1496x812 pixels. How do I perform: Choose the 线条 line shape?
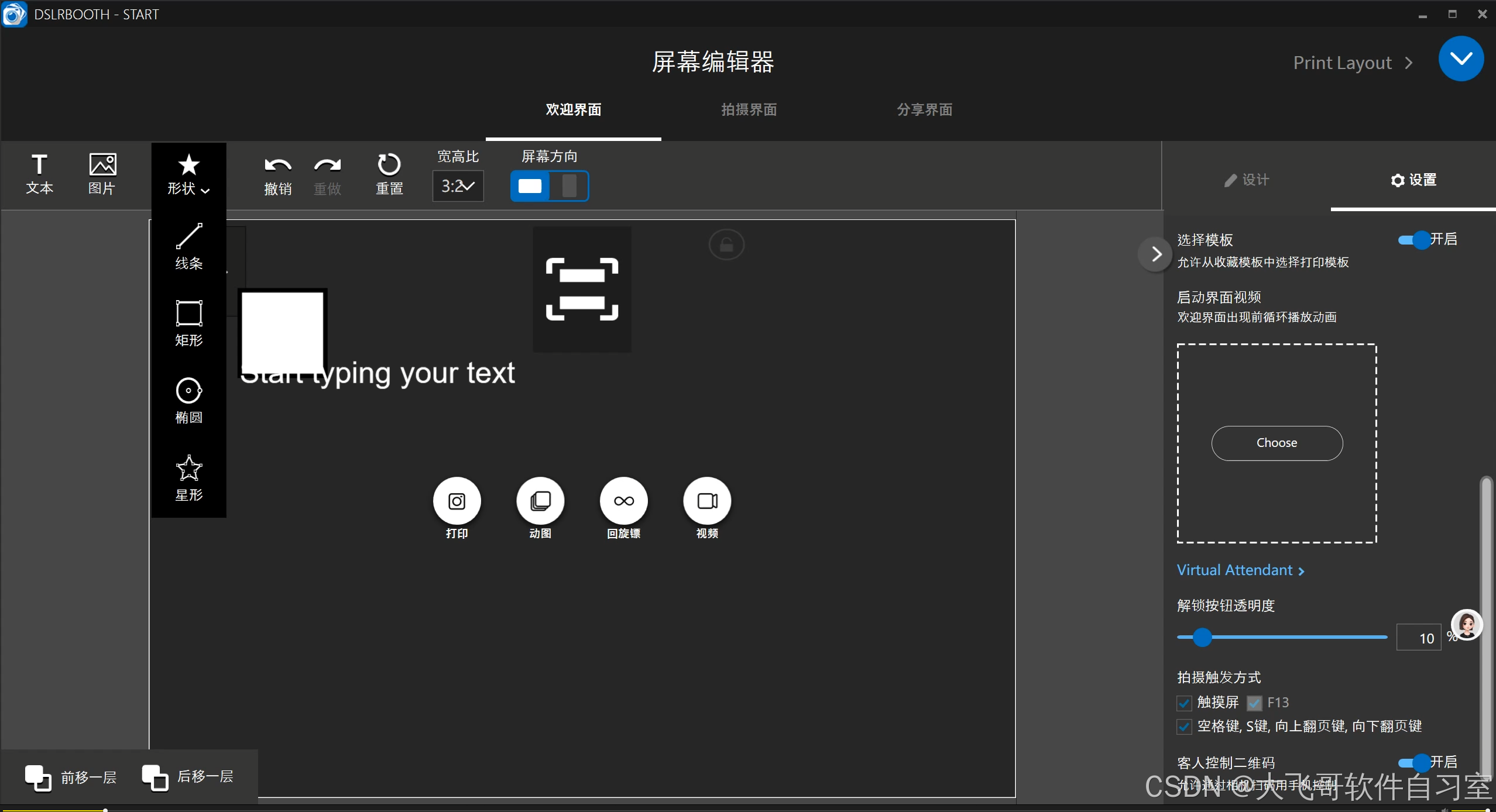pos(188,246)
